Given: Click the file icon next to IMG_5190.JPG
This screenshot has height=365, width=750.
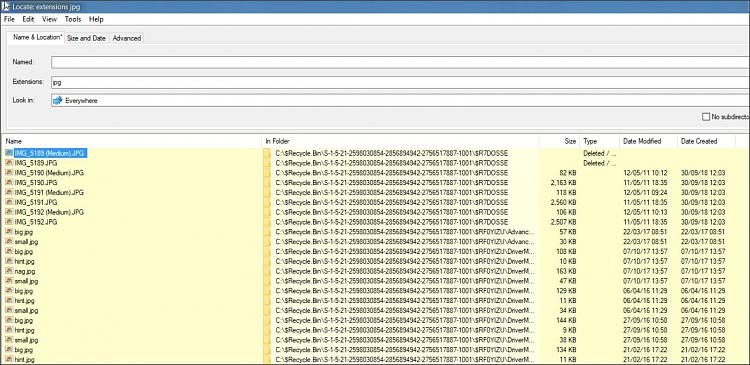Looking at the screenshot, I should coord(9,182).
